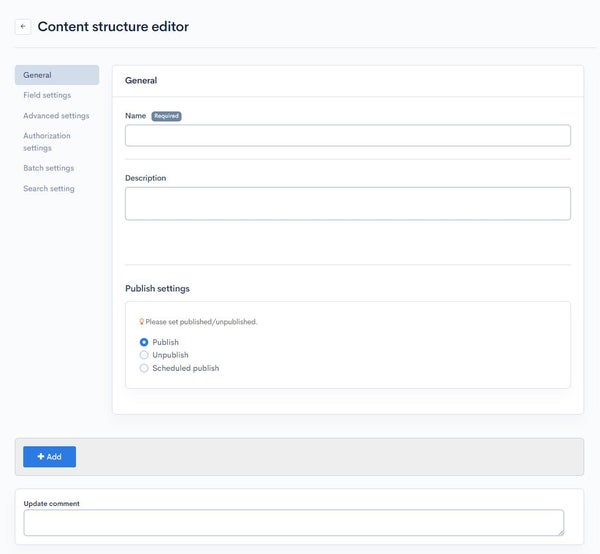Click the Publish settings heading

(x=157, y=288)
